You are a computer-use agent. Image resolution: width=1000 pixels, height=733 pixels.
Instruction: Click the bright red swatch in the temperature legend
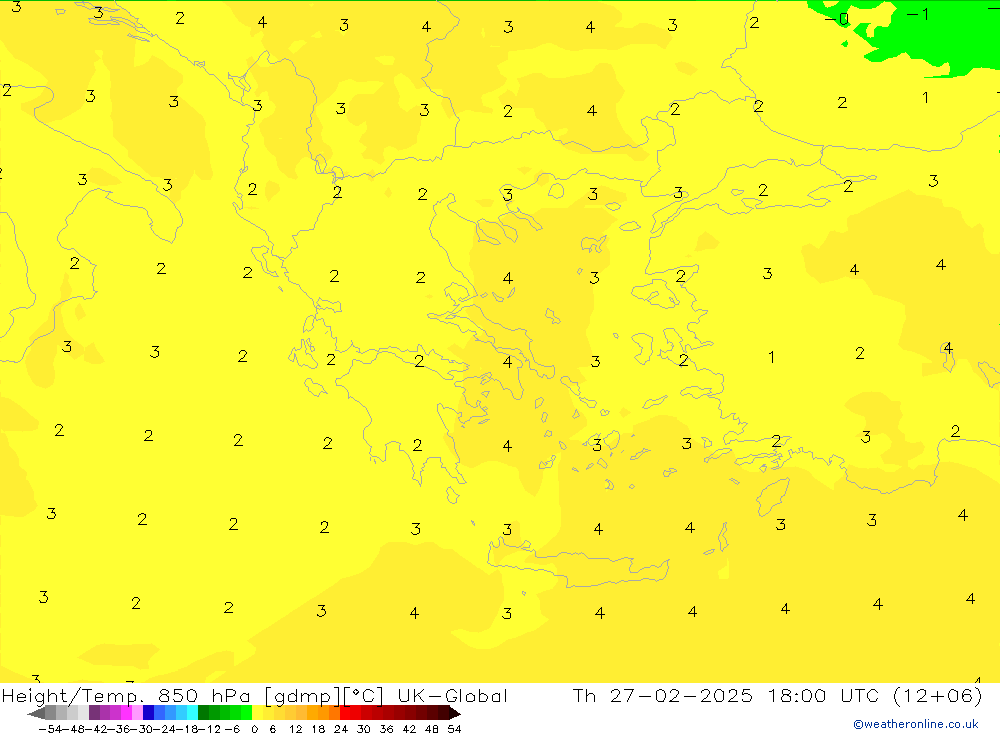tap(345, 713)
